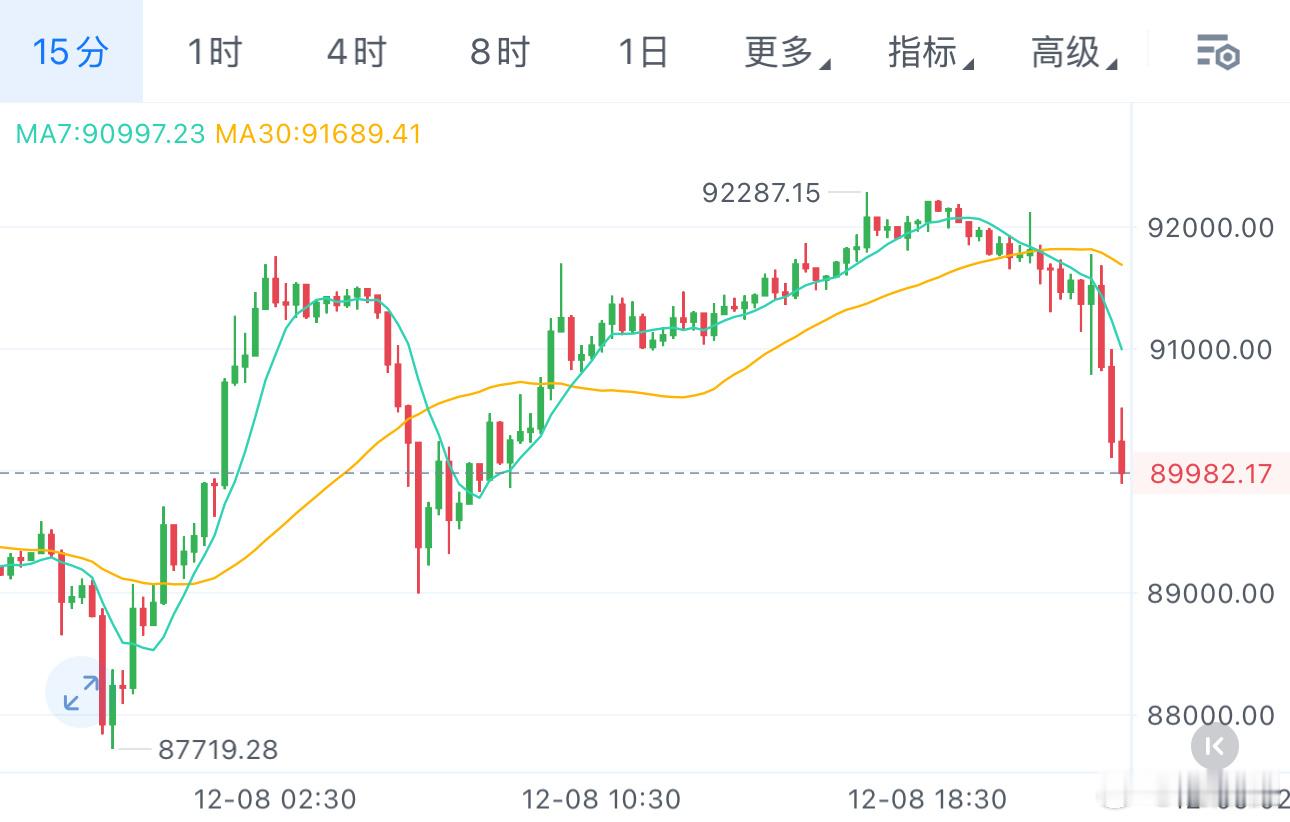Click the low price label 87719.28
The height and width of the screenshot is (822, 1290).
(217, 749)
